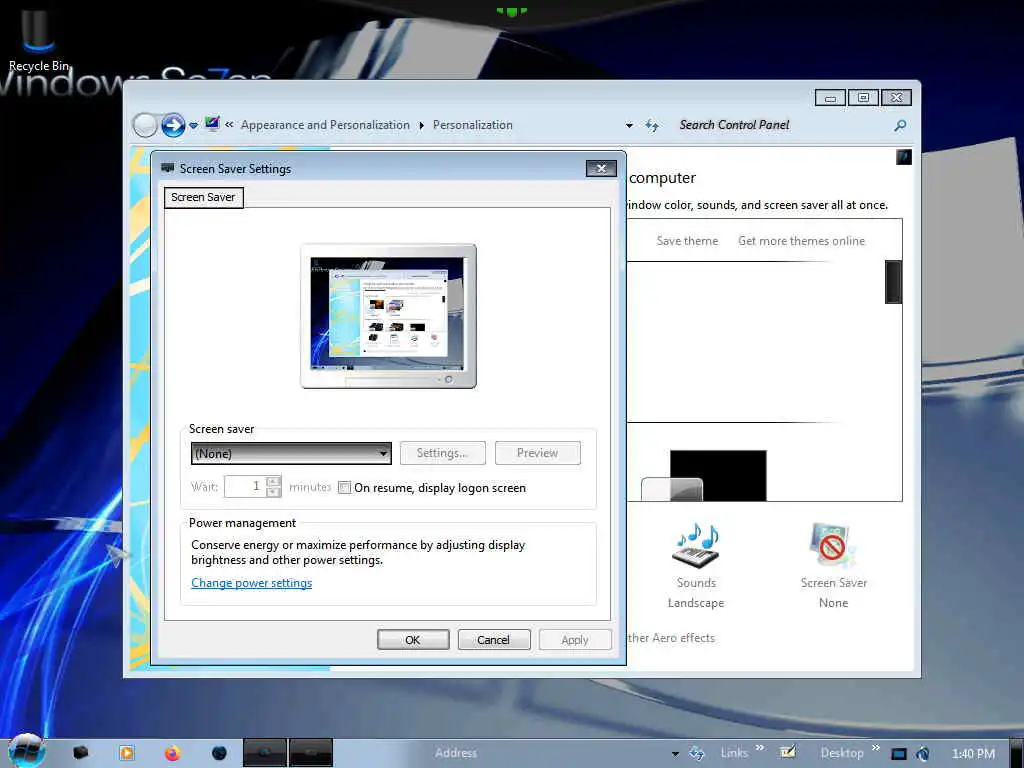This screenshot has width=1024, height=768.
Task: Click the refresh icon in address bar
Action: pyautogui.click(x=652, y=125)
